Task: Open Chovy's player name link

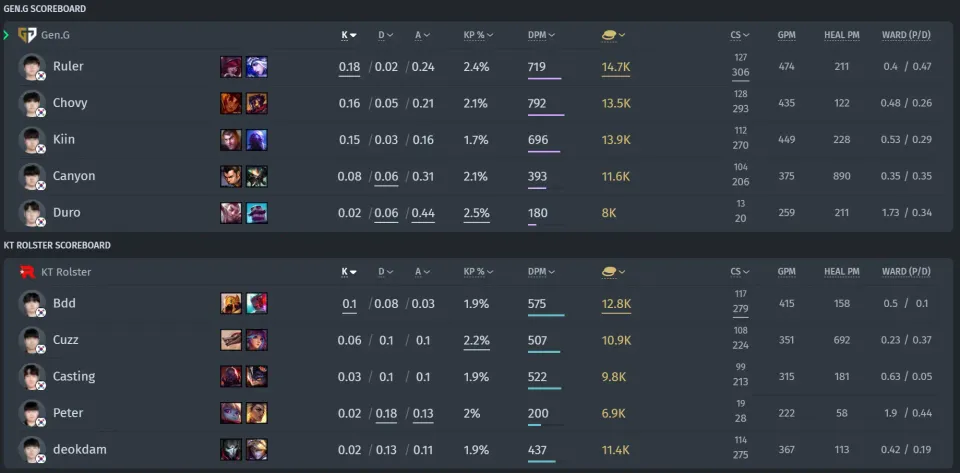Action: [x=70, y=103]
